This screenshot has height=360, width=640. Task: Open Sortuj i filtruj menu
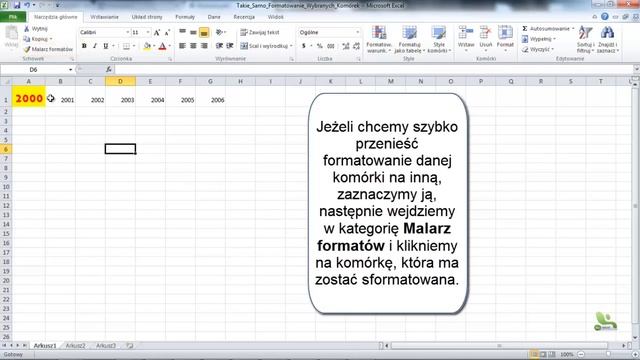[x=586, y=39]
